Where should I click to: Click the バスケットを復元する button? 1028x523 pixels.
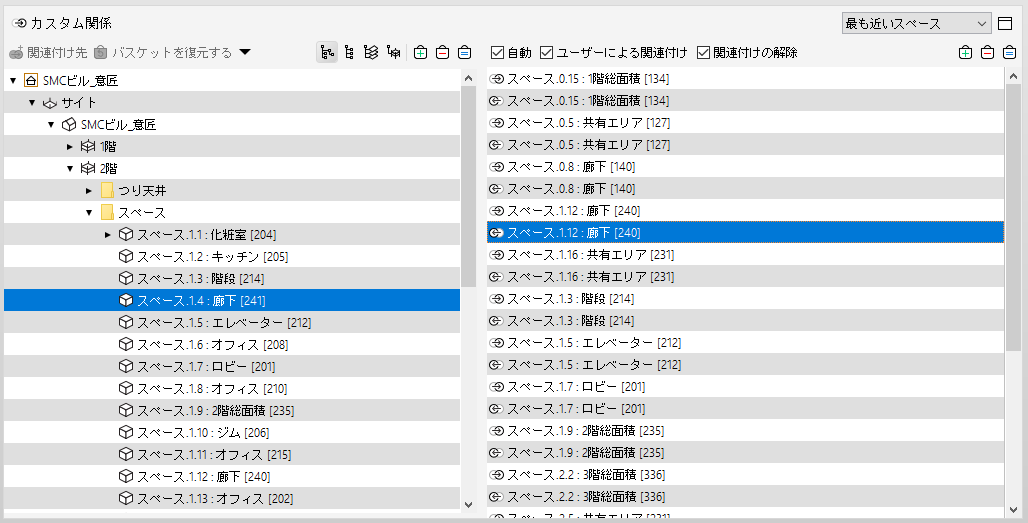click(x=163, y=52)
